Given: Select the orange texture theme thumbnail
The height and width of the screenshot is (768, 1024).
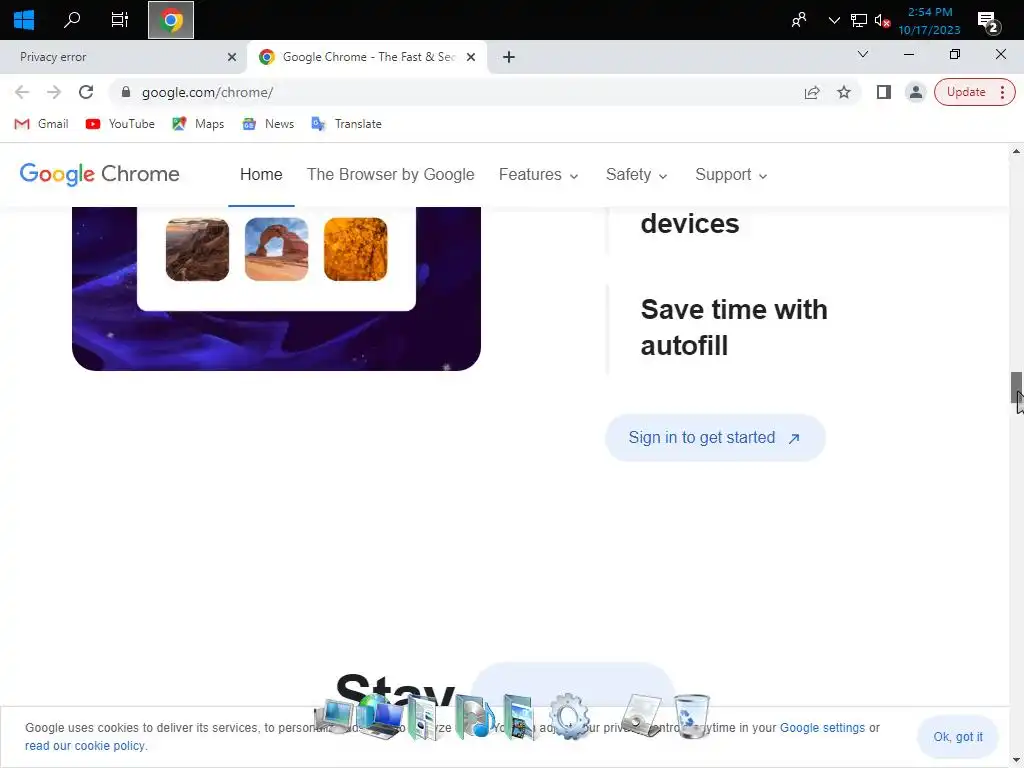Looking at the screenshot, I should tap(355, 249).
